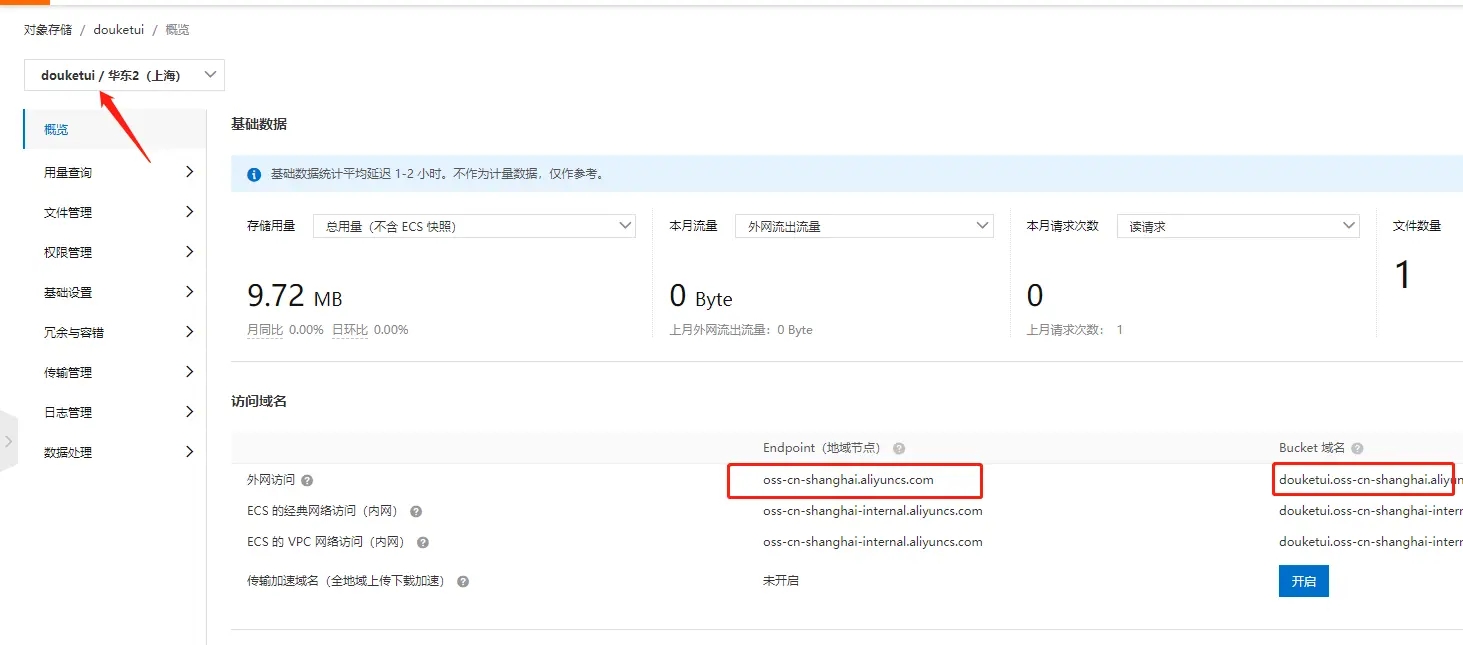
Task: Click help icon beside Bucket 域名 header
Action: [x=1357, y=449]
